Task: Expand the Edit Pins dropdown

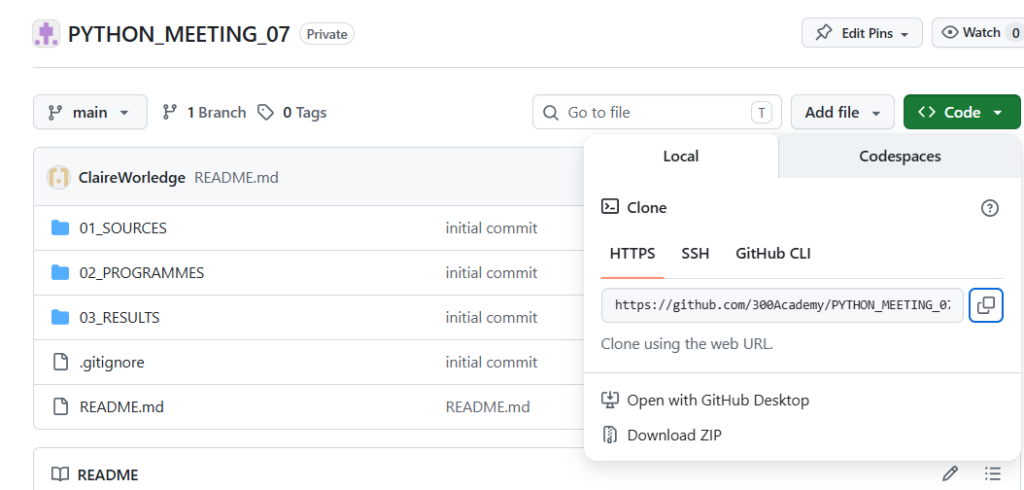Action: click(862, 33)
